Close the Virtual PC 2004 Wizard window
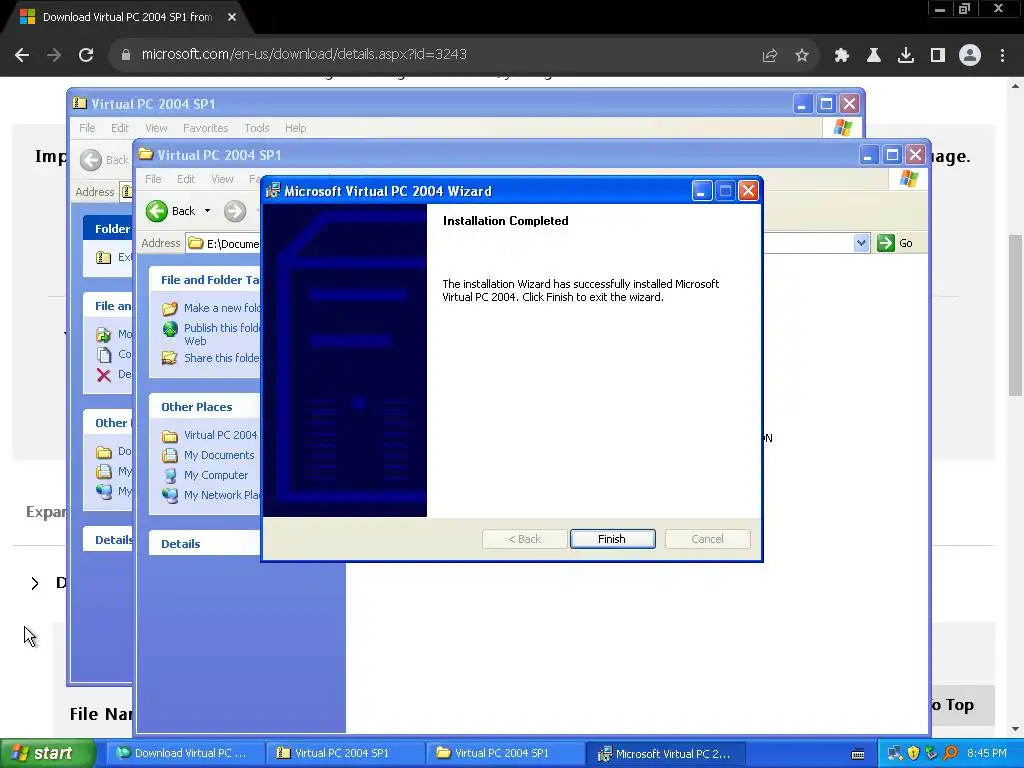This screenshot has height=768, width=1024. point(748,191)
